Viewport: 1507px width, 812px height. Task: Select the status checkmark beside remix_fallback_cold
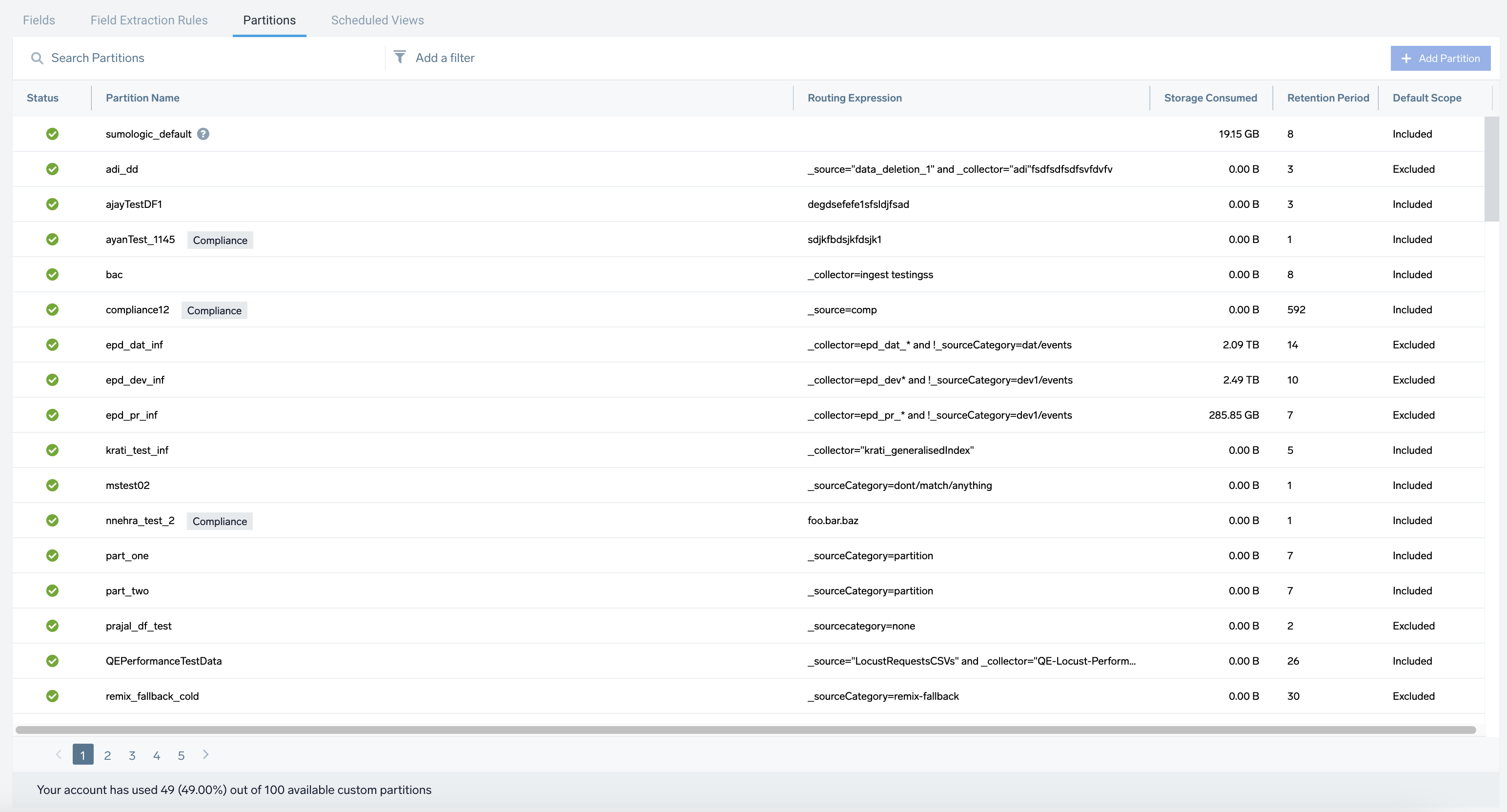point(53,695)
